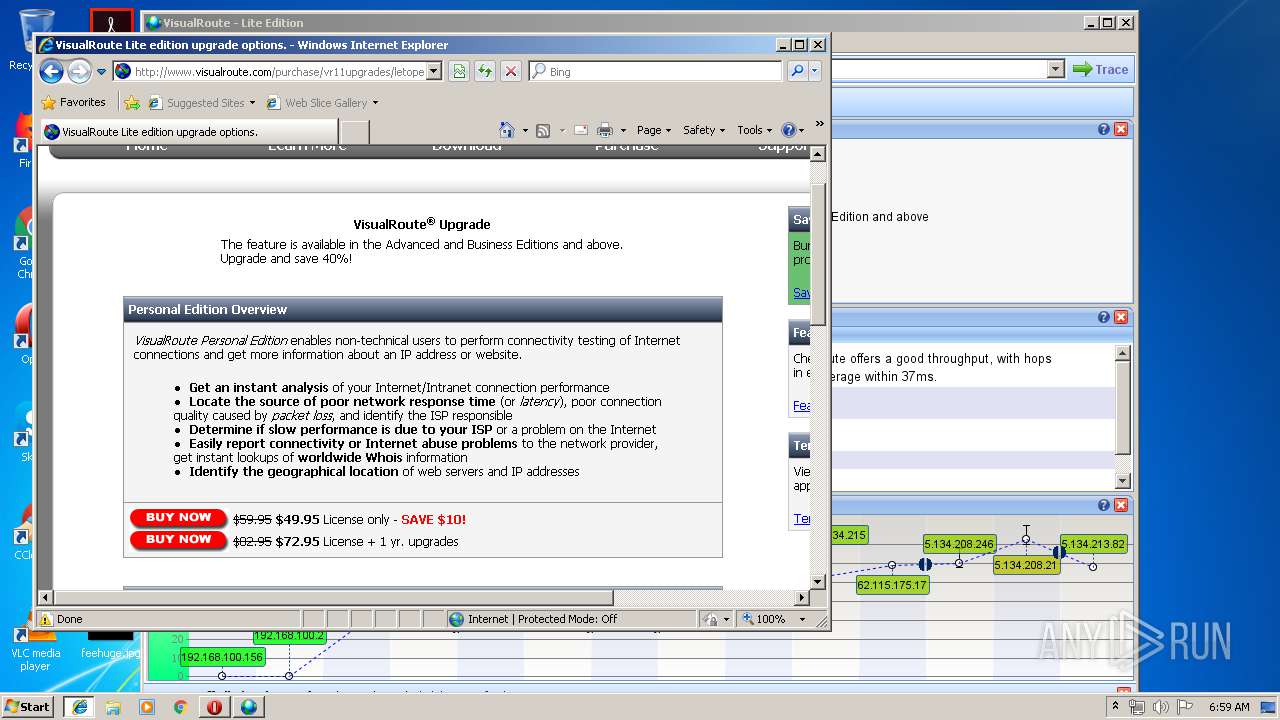Click the first BUY NOW button for $49.95
Viewport: 1280px width, 720px height.
coord(178,518)
